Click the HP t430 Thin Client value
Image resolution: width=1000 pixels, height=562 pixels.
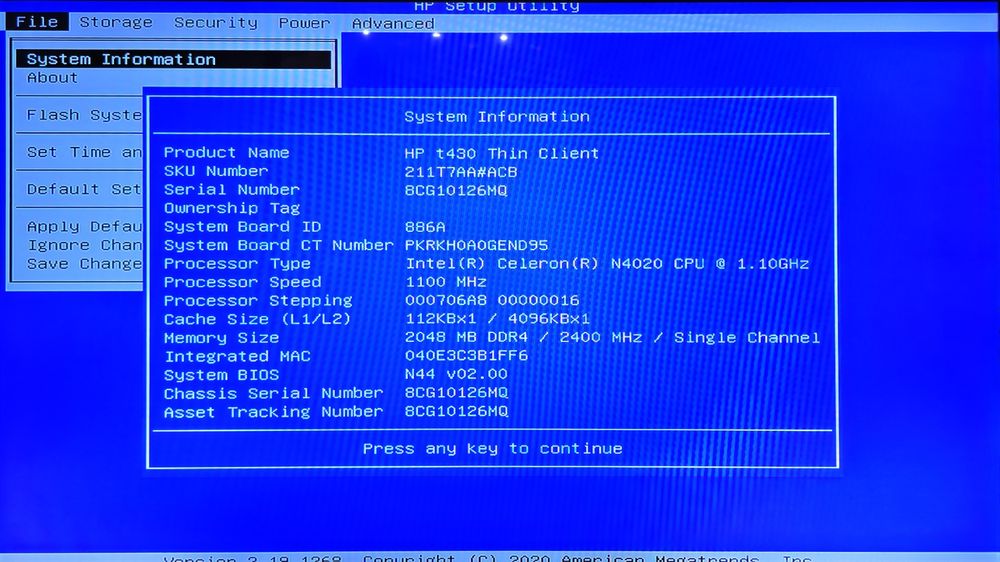502,153
